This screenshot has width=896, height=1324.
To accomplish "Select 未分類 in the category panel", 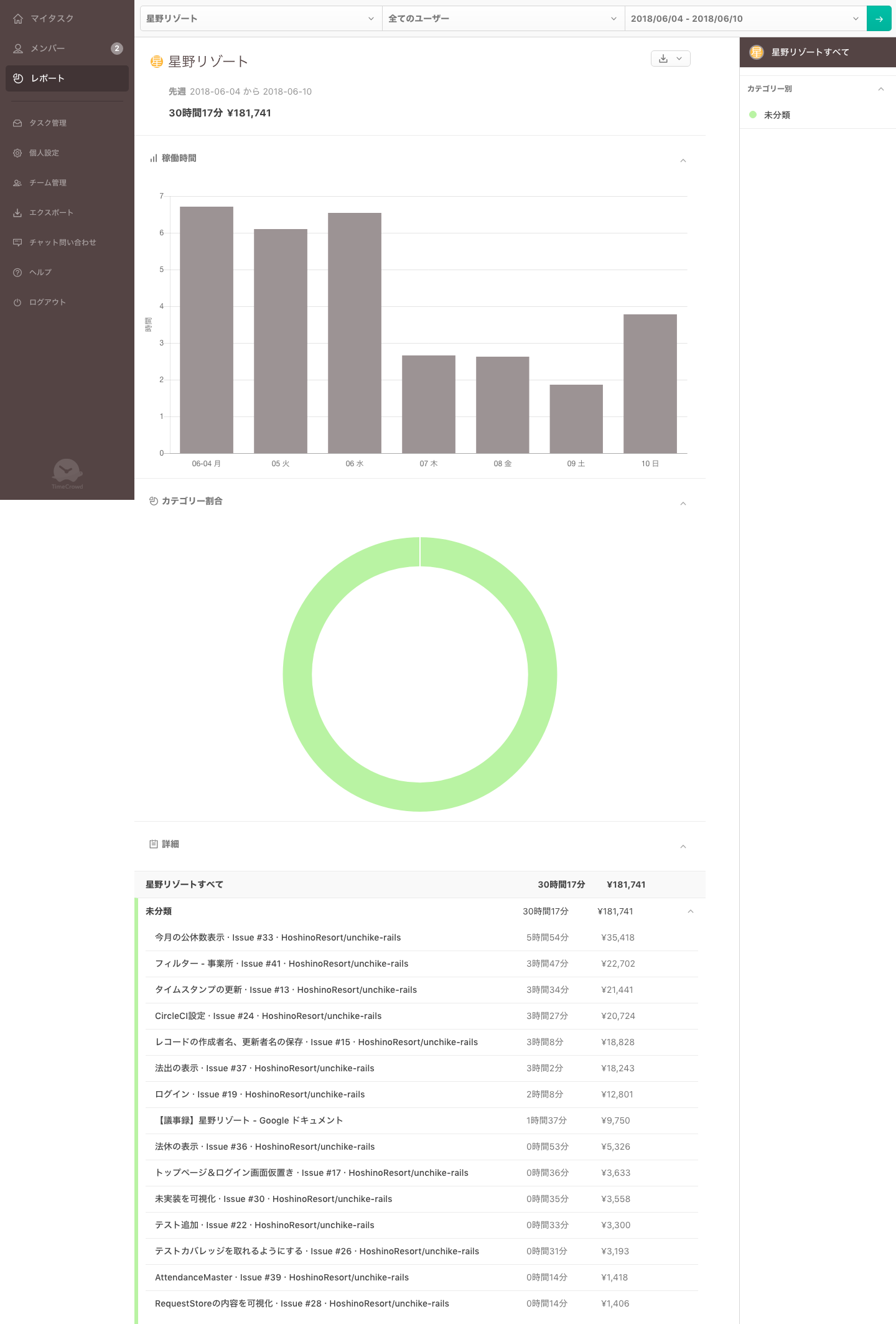I will [x=818, y=115].
